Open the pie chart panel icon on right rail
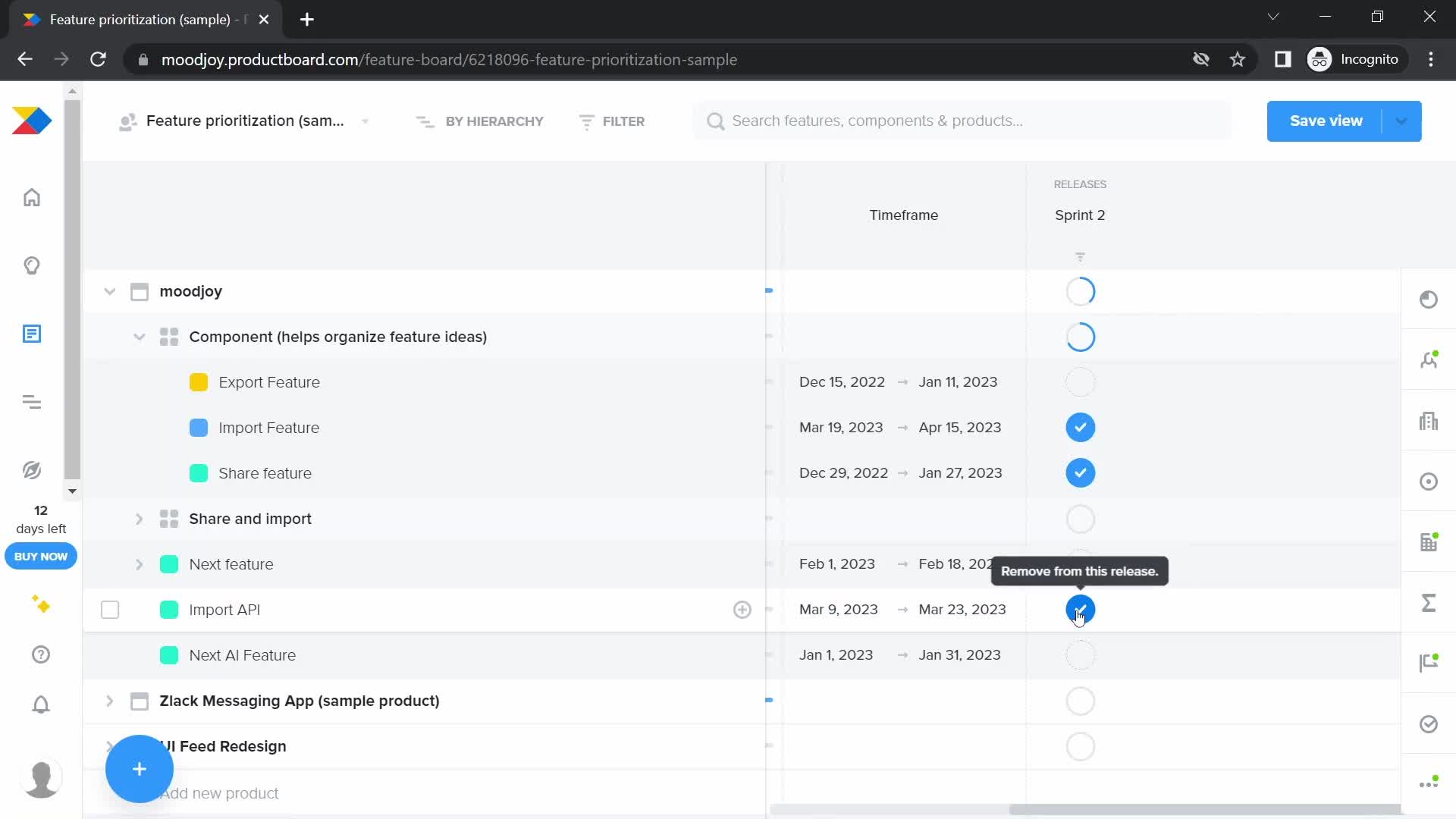The image size is (1456, 819). (x=1429, y=300)
